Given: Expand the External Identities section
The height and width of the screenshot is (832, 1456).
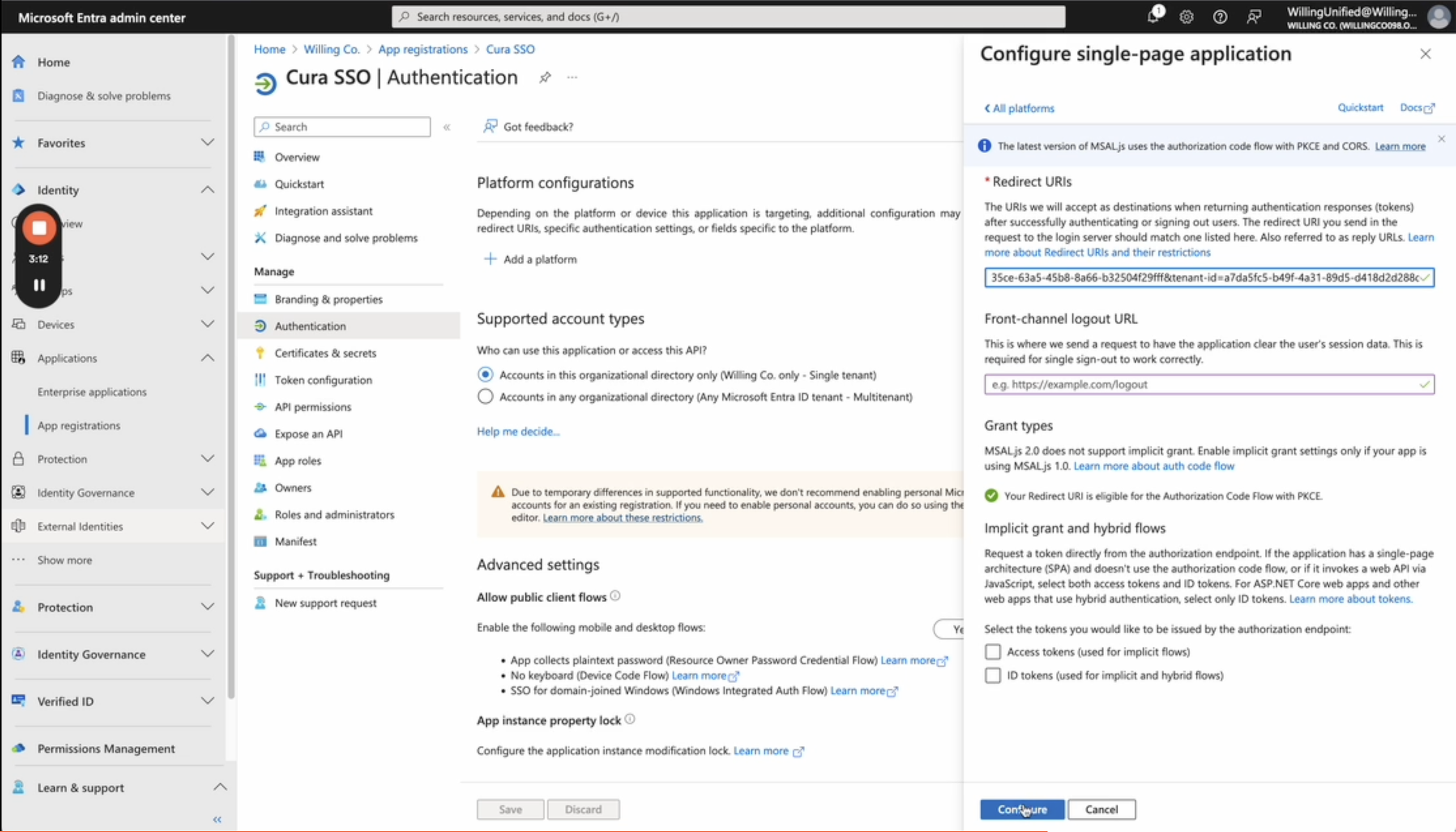Looking at the screenshot, I should [207, 526].
